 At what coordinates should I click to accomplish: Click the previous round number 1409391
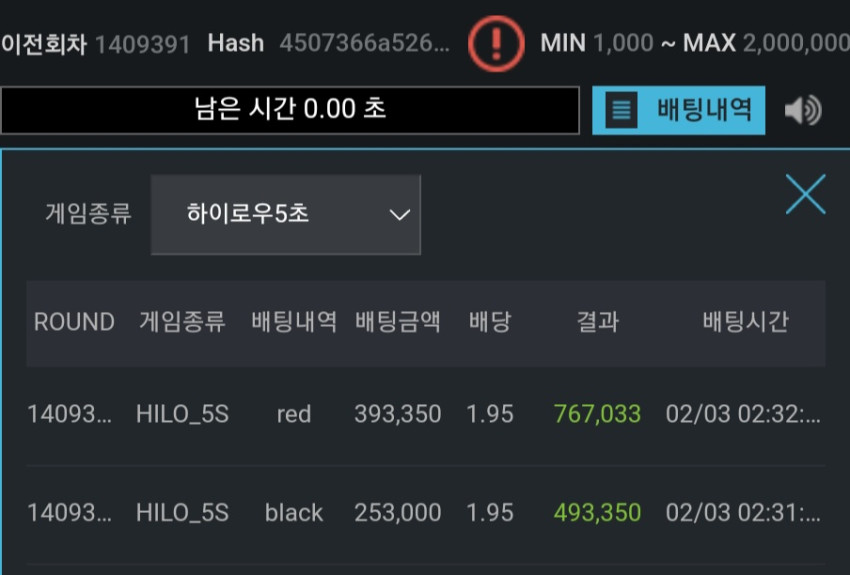click(143, 45)
